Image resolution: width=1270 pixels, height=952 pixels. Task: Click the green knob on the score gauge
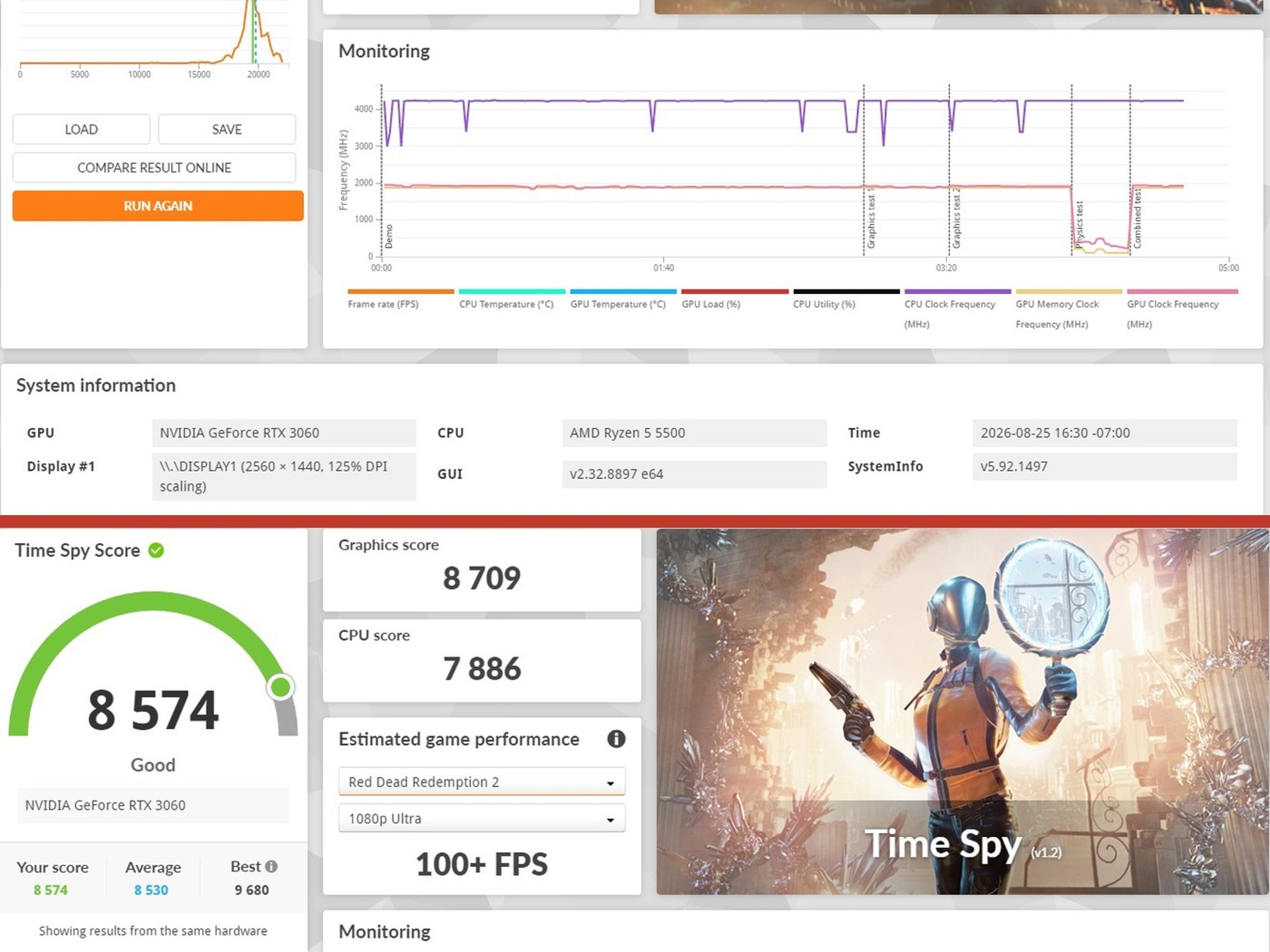[280, 687]
